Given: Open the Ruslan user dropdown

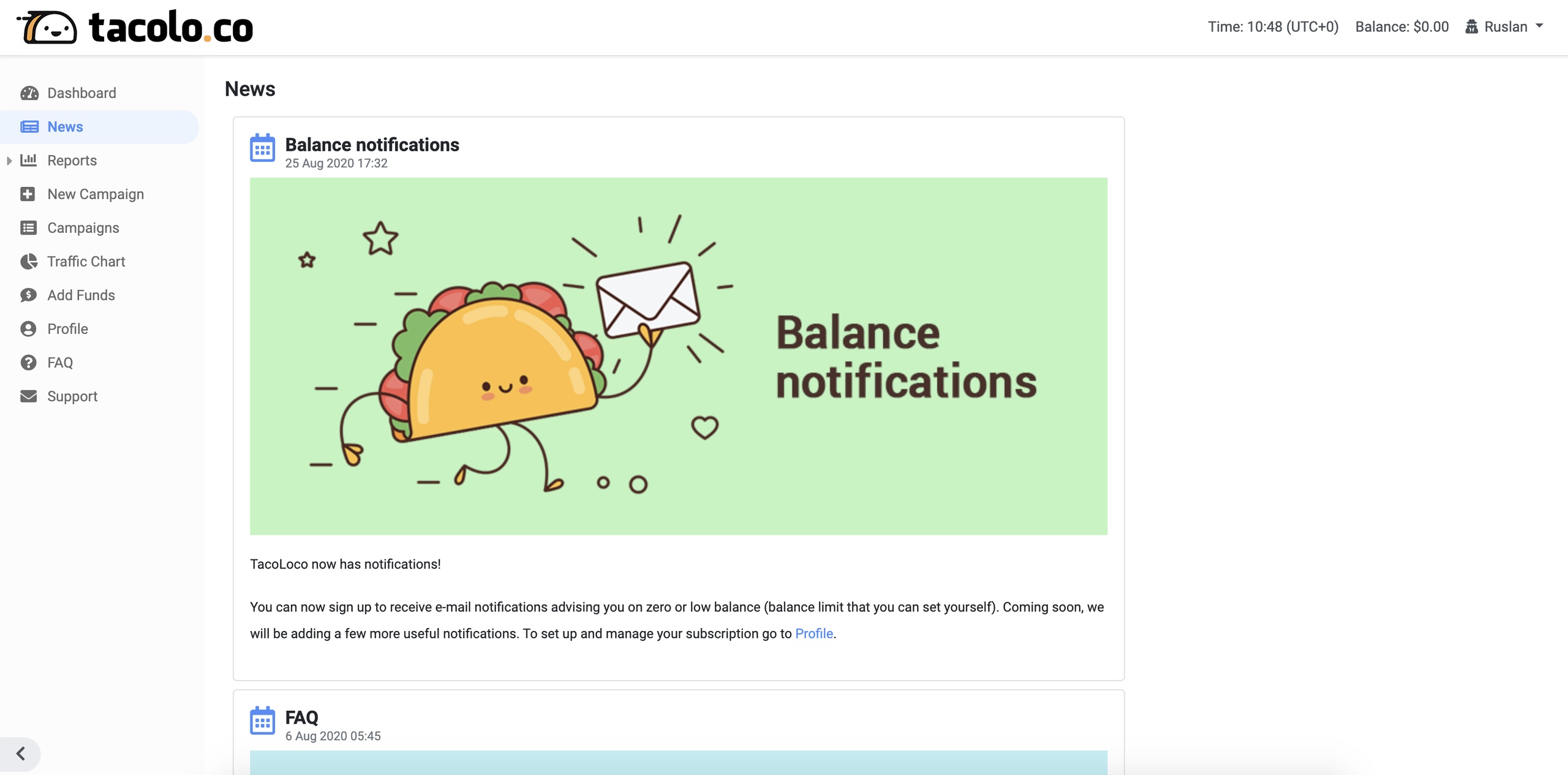Looking at the screenshot, I should 1505,27.
